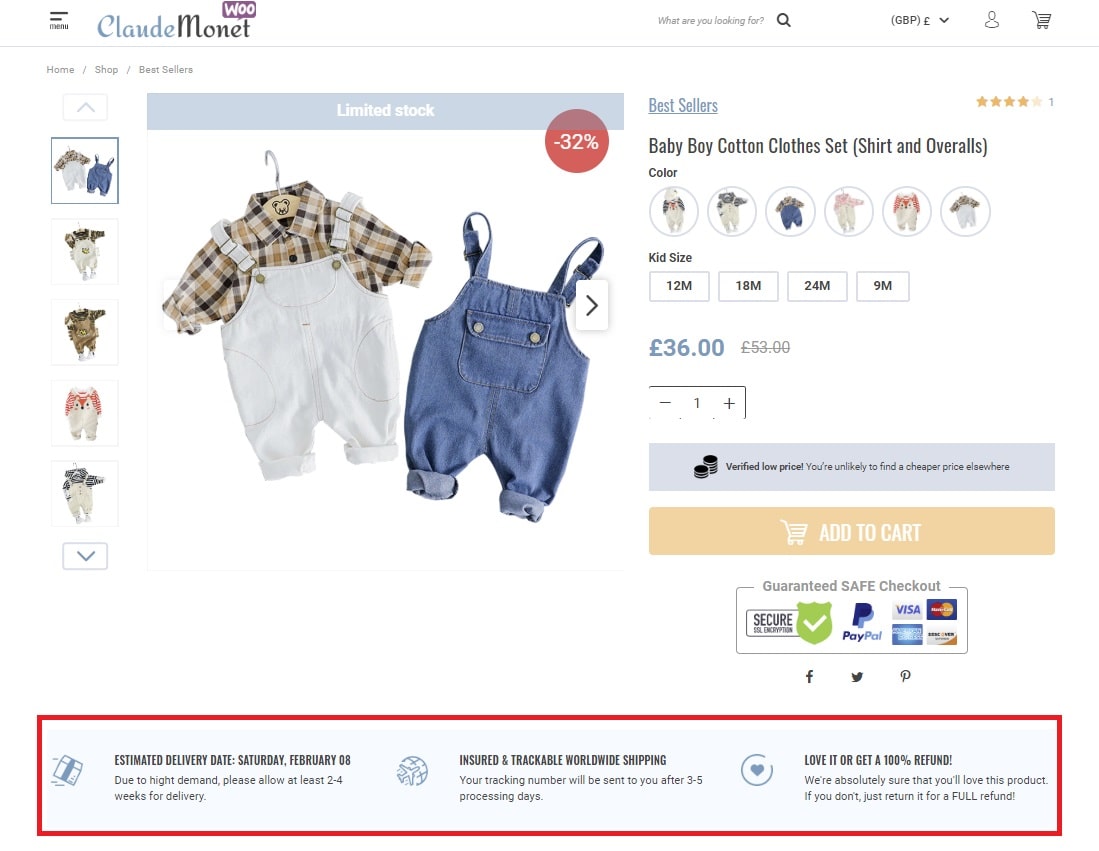The image size is (1099, 851).
Task: Open the GBP currency dropdown
Action: (920, 20)
